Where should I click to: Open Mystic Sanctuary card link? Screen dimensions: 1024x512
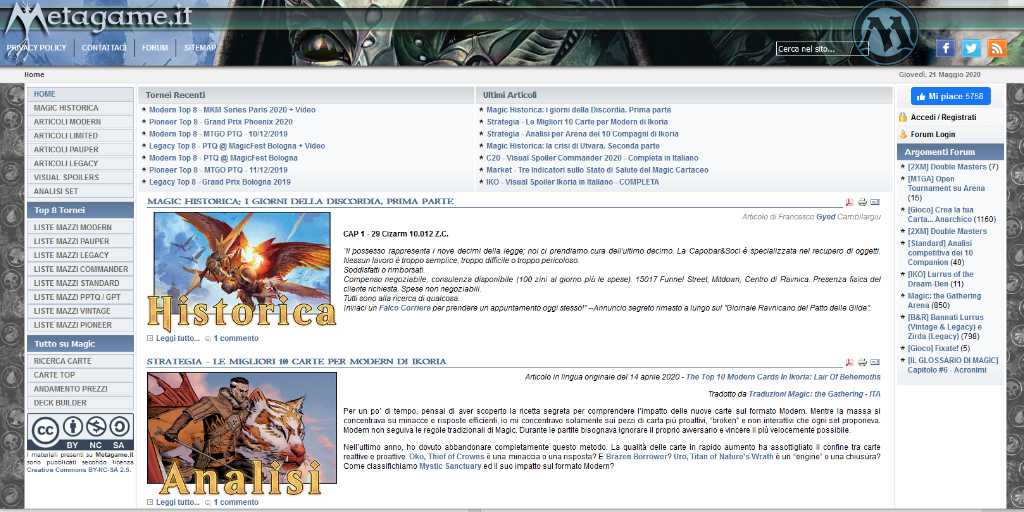(x=450, y=467)
